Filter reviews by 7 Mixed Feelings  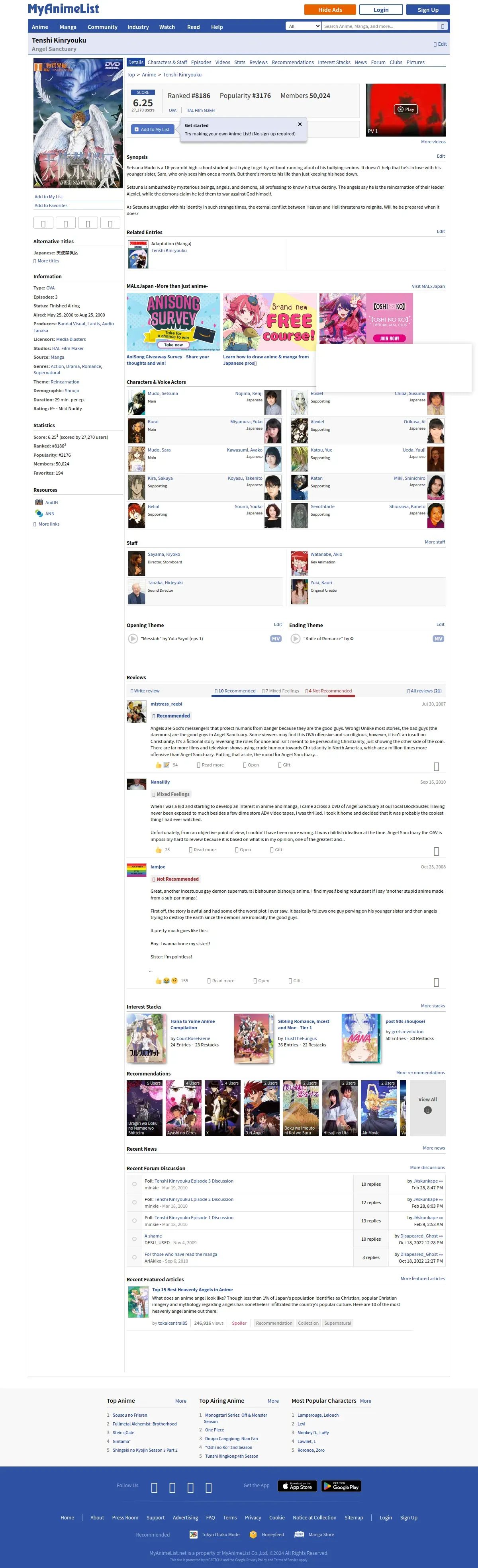[281, 691]
